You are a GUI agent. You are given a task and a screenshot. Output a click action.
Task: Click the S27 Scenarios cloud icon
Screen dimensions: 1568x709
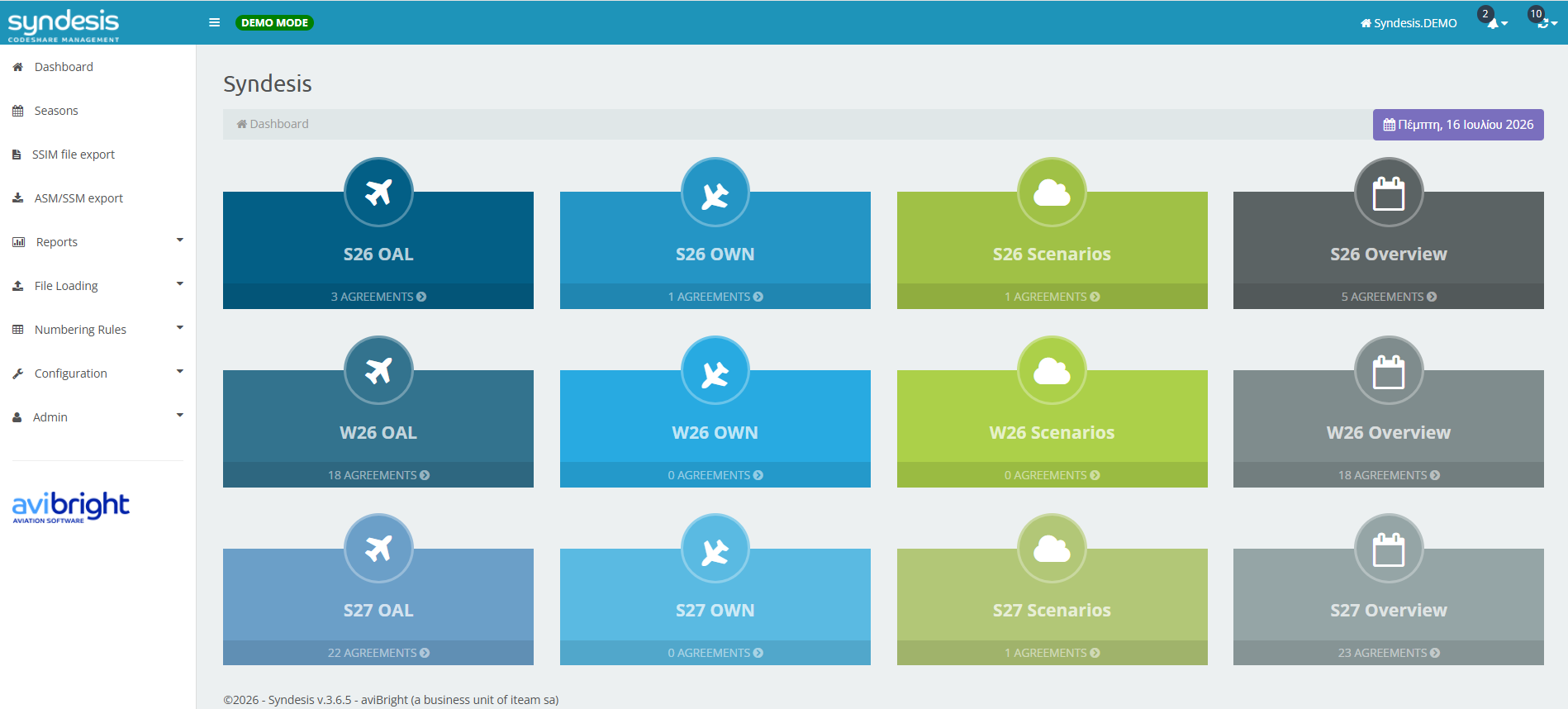[x=1052, y=549]
